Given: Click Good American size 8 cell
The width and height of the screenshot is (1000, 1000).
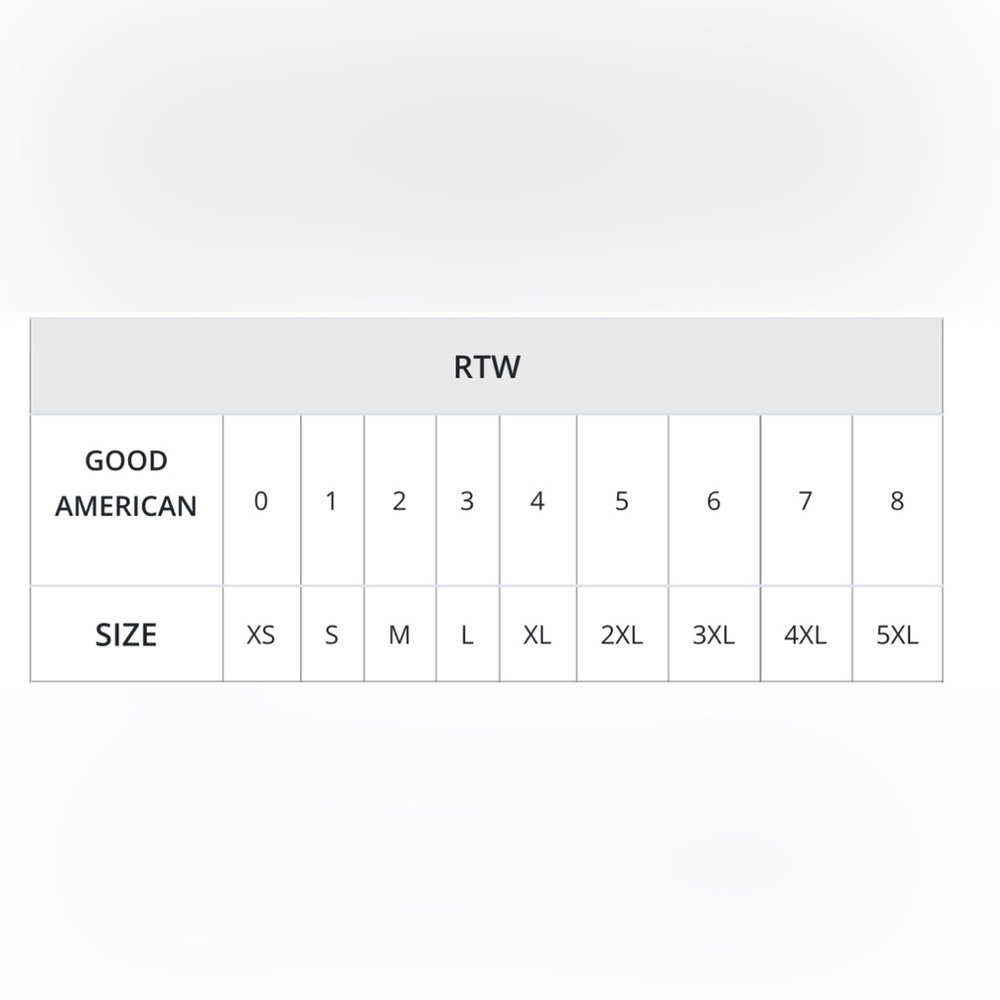Looking at the screenshot, I should pyautogui.click(x=897, y=501).
